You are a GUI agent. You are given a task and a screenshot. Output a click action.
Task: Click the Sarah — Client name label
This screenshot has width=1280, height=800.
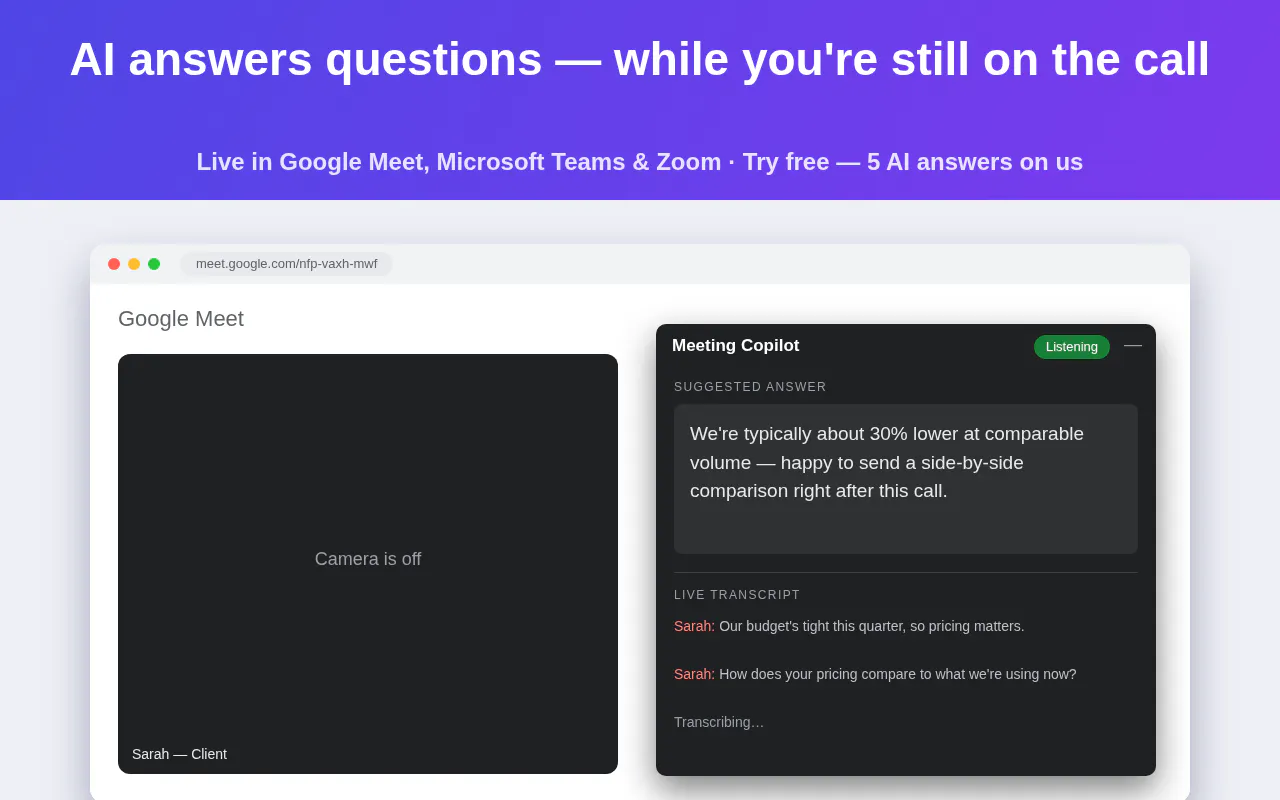tap(180, 754)
